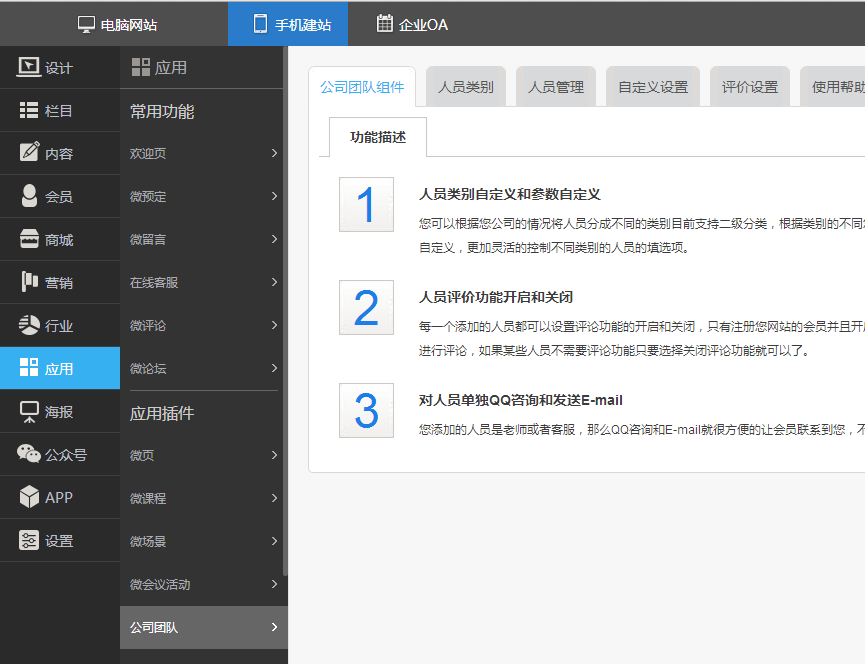
Task: Click the app menu vertical scrollbar
Action: tap(285, 312)
